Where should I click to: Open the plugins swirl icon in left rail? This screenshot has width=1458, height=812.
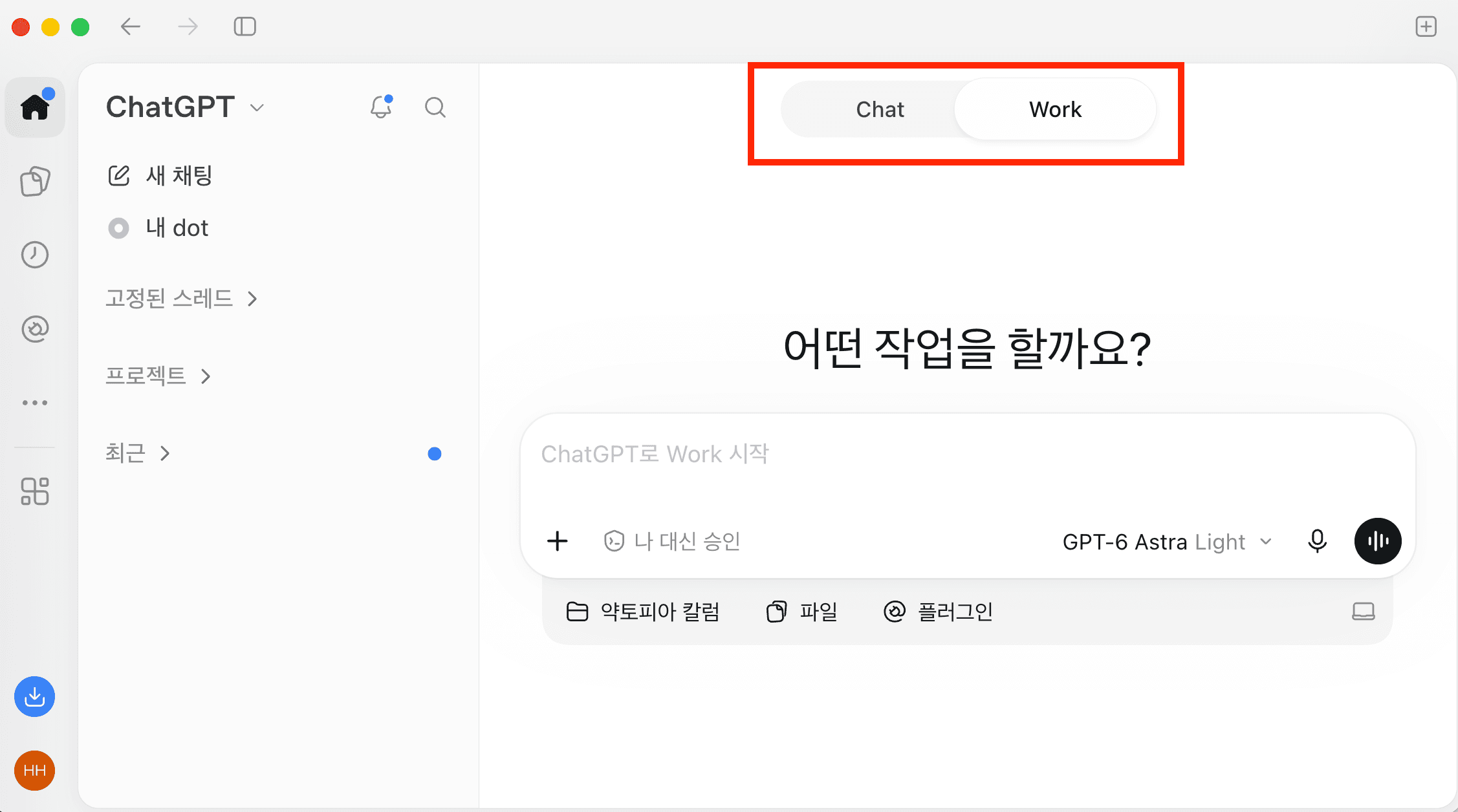tap(35, 328)
